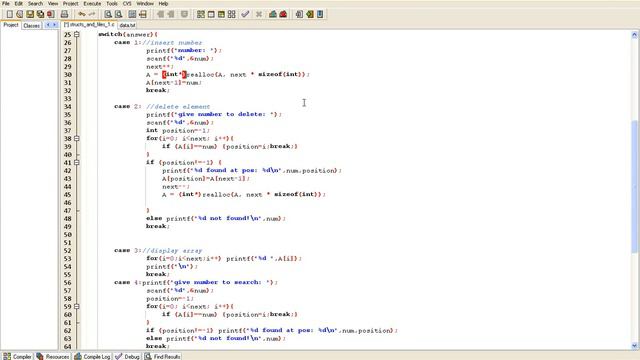640x360 pixels.
Task: Click the Save All toolbar icon
Action: point(40,14)
